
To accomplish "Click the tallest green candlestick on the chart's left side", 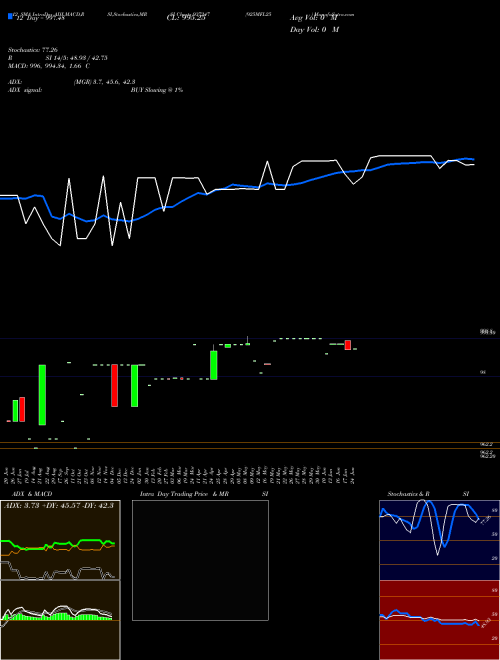I will 42,395.
